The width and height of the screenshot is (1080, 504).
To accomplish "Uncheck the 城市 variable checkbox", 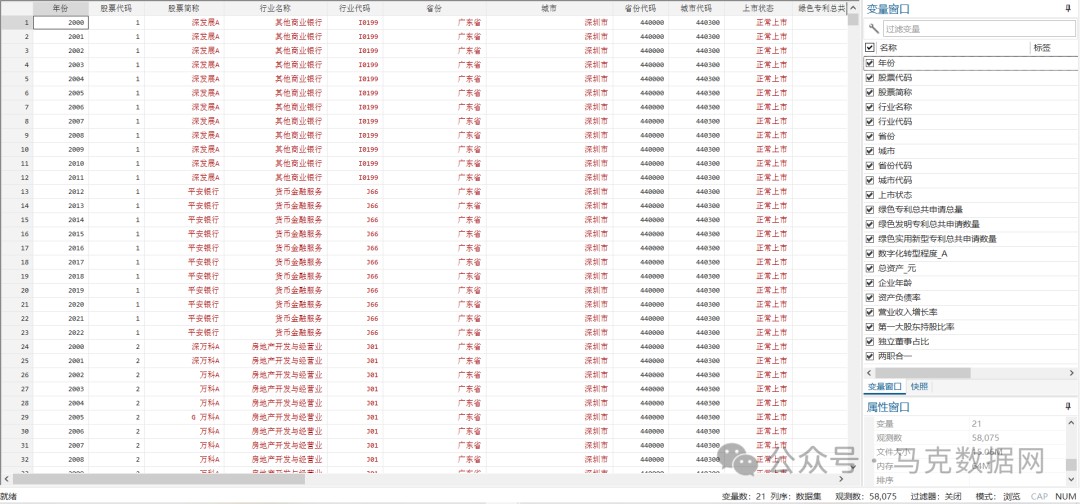I will coord(869,151).
